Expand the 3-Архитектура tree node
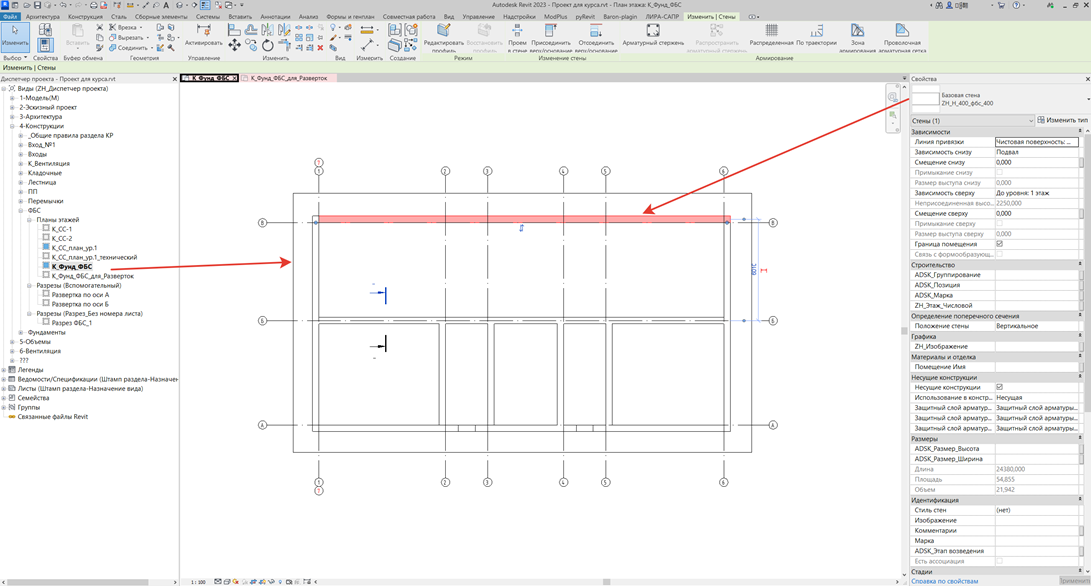The image size is (1091, 586). coord(12,117)
